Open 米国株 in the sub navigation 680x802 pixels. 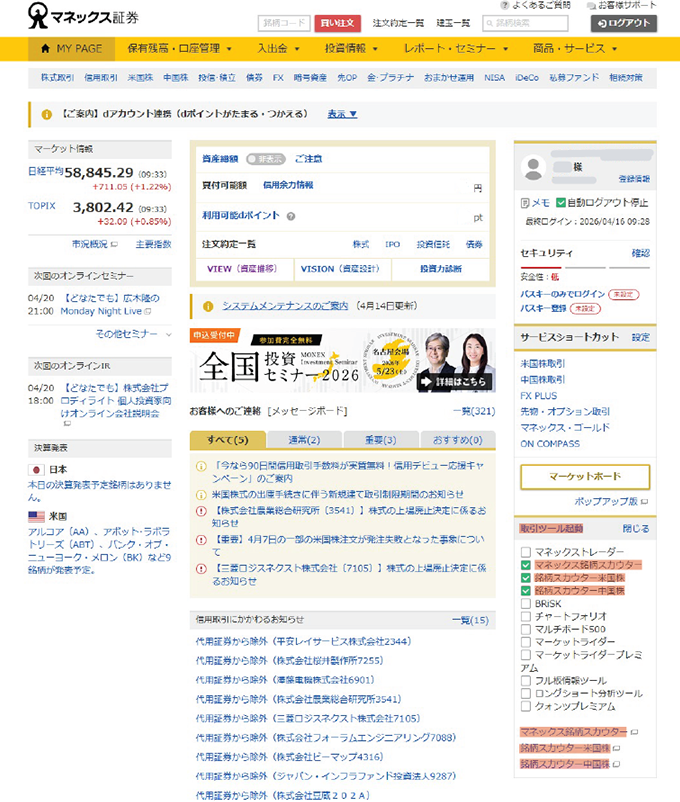[x=140, y=78]
